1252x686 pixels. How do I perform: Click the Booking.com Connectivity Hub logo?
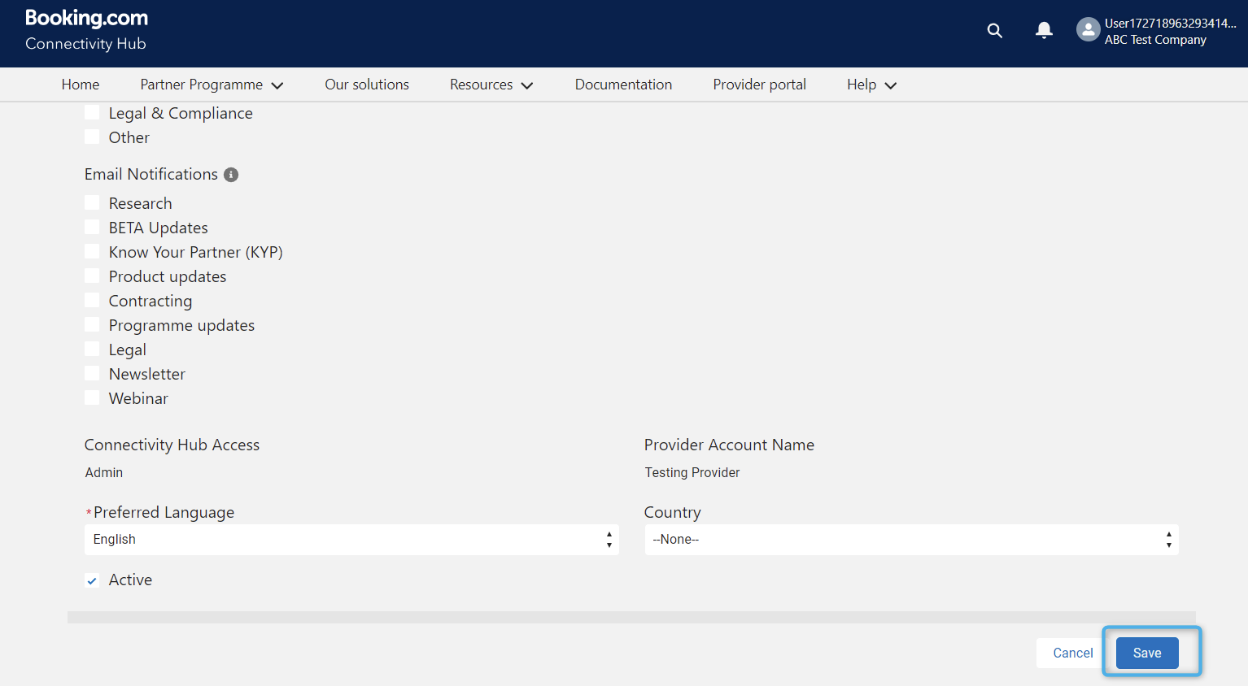(x=86, y=30)
